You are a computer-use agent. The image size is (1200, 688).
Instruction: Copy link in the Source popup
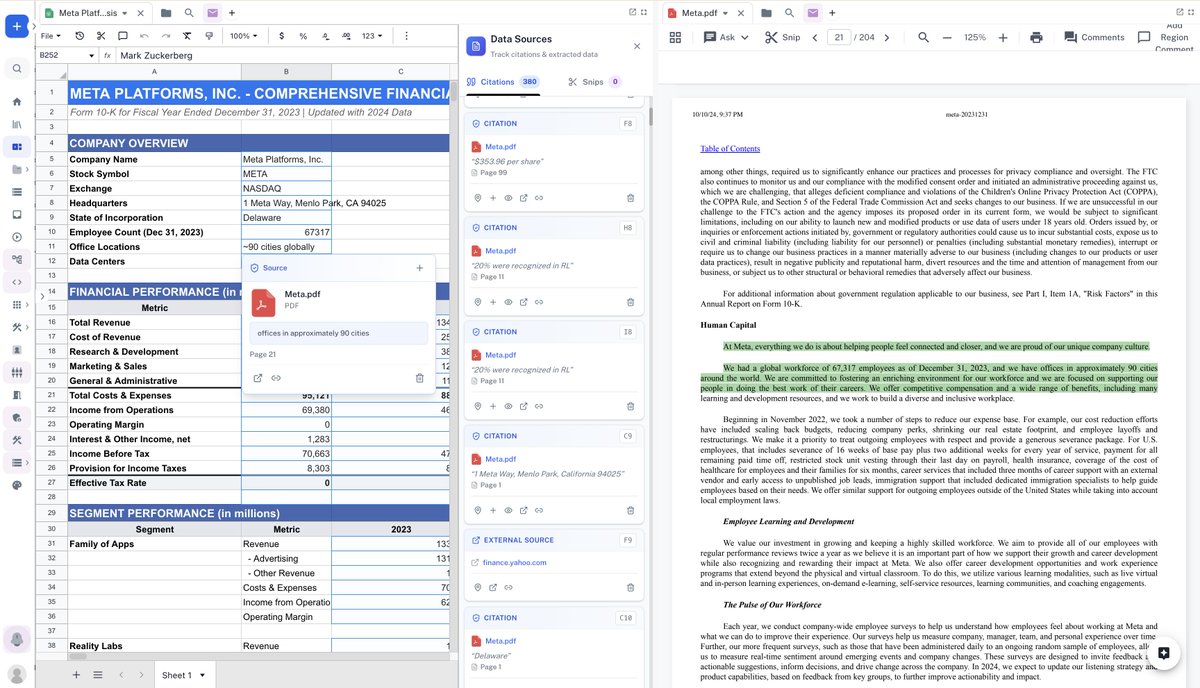pyautogui.click(x=276, y=378)
